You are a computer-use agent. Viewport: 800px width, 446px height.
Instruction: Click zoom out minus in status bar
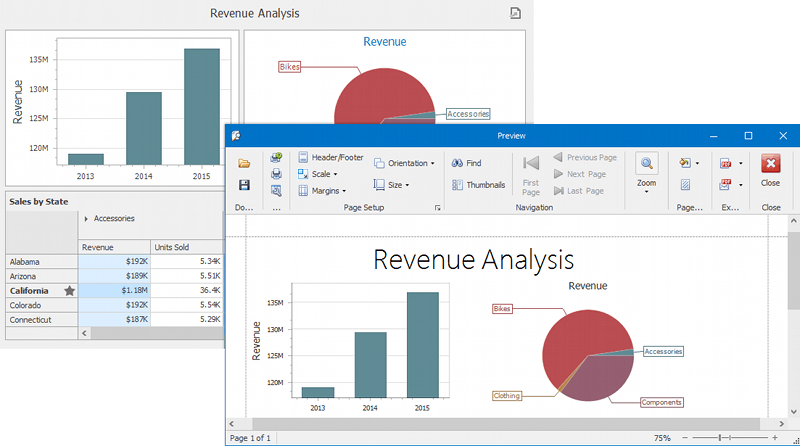pyautogui.click(x=685, y=438)
